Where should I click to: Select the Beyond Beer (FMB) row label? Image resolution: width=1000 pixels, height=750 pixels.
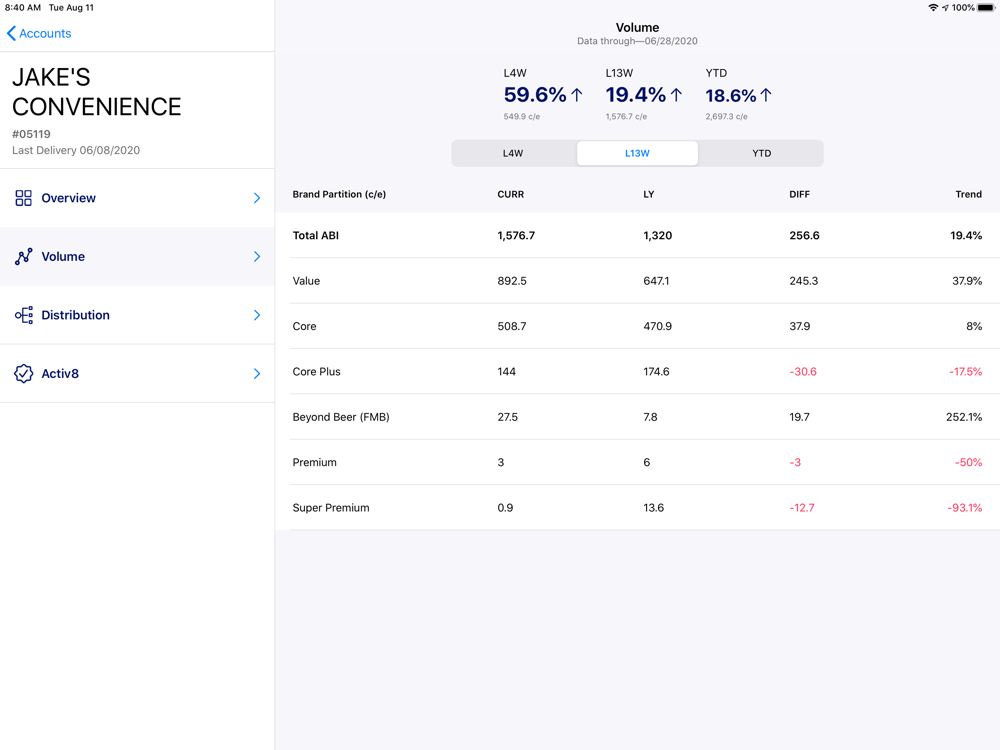341,417
